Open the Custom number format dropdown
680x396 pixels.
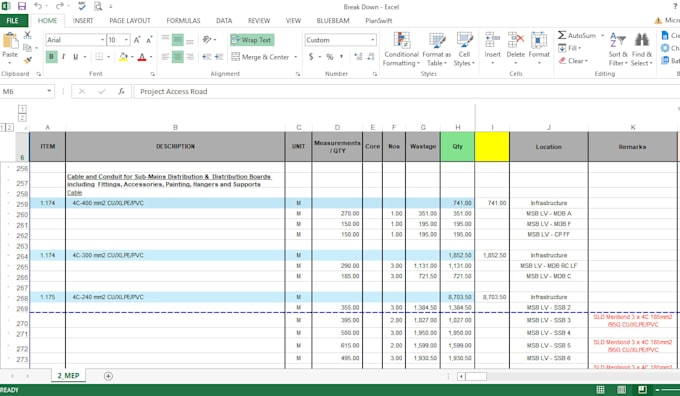pos(373,40)
